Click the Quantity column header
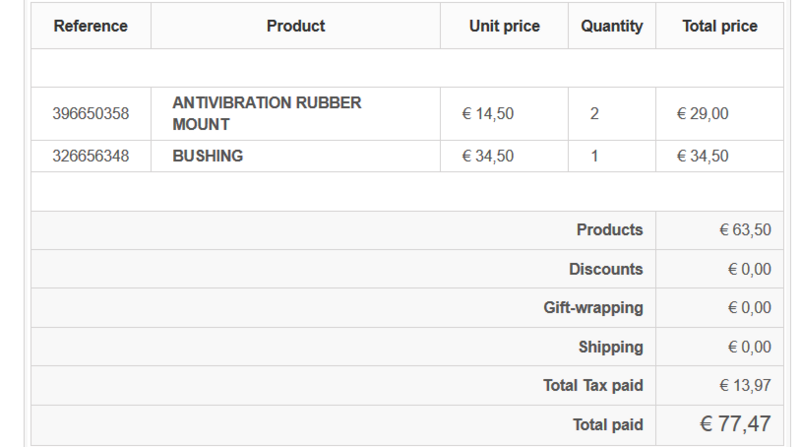Screen dimensions: 800x447 612,26
